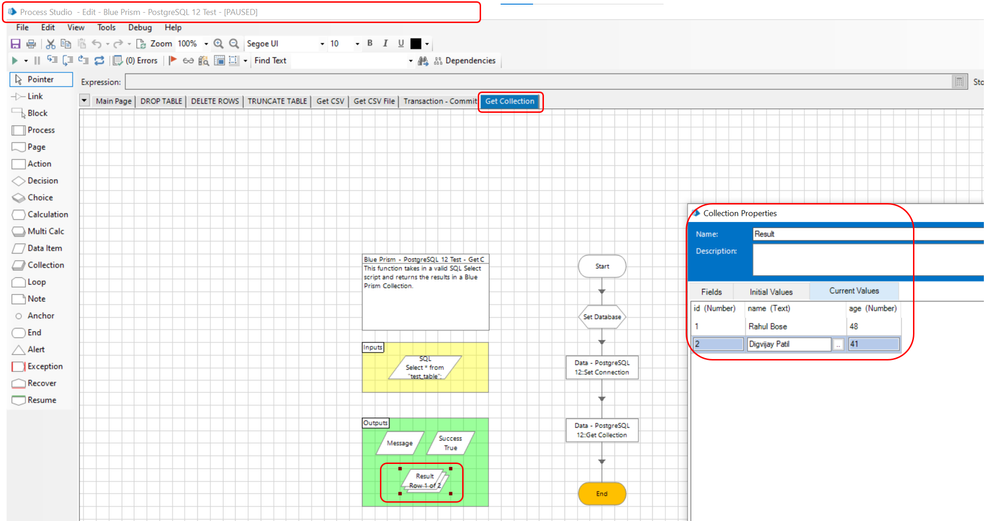Click the Cut scissors icon
The height and width of the screenshot is (521, 999).
tap(51, 44)
